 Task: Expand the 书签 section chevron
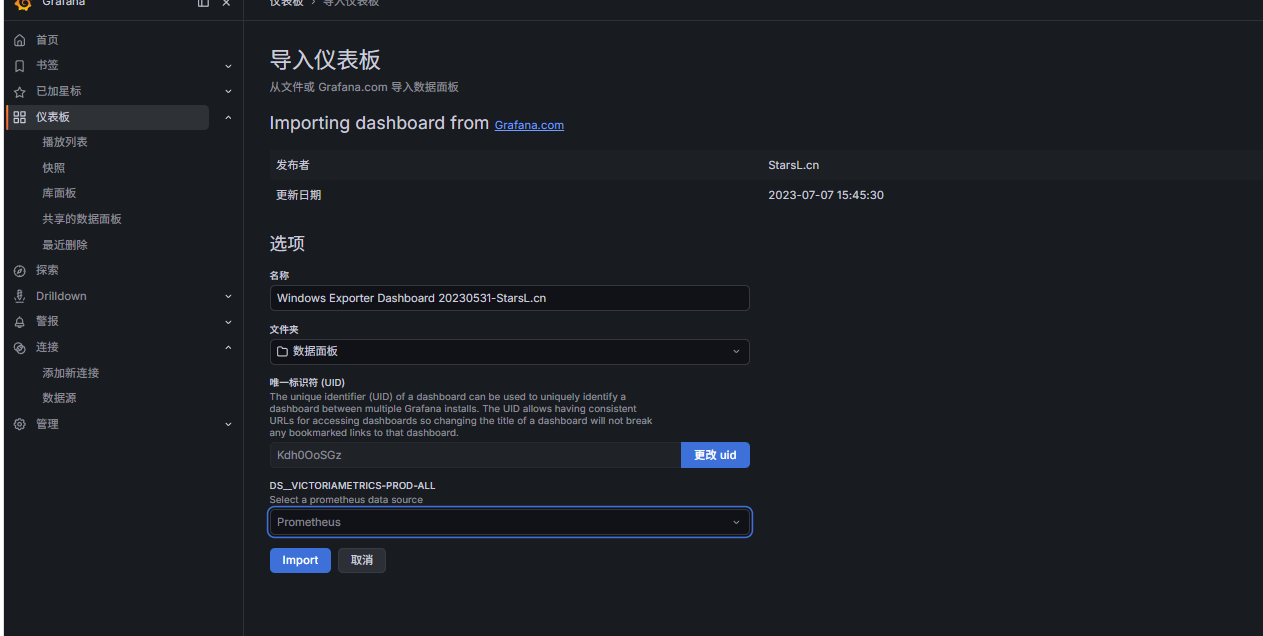228,66
